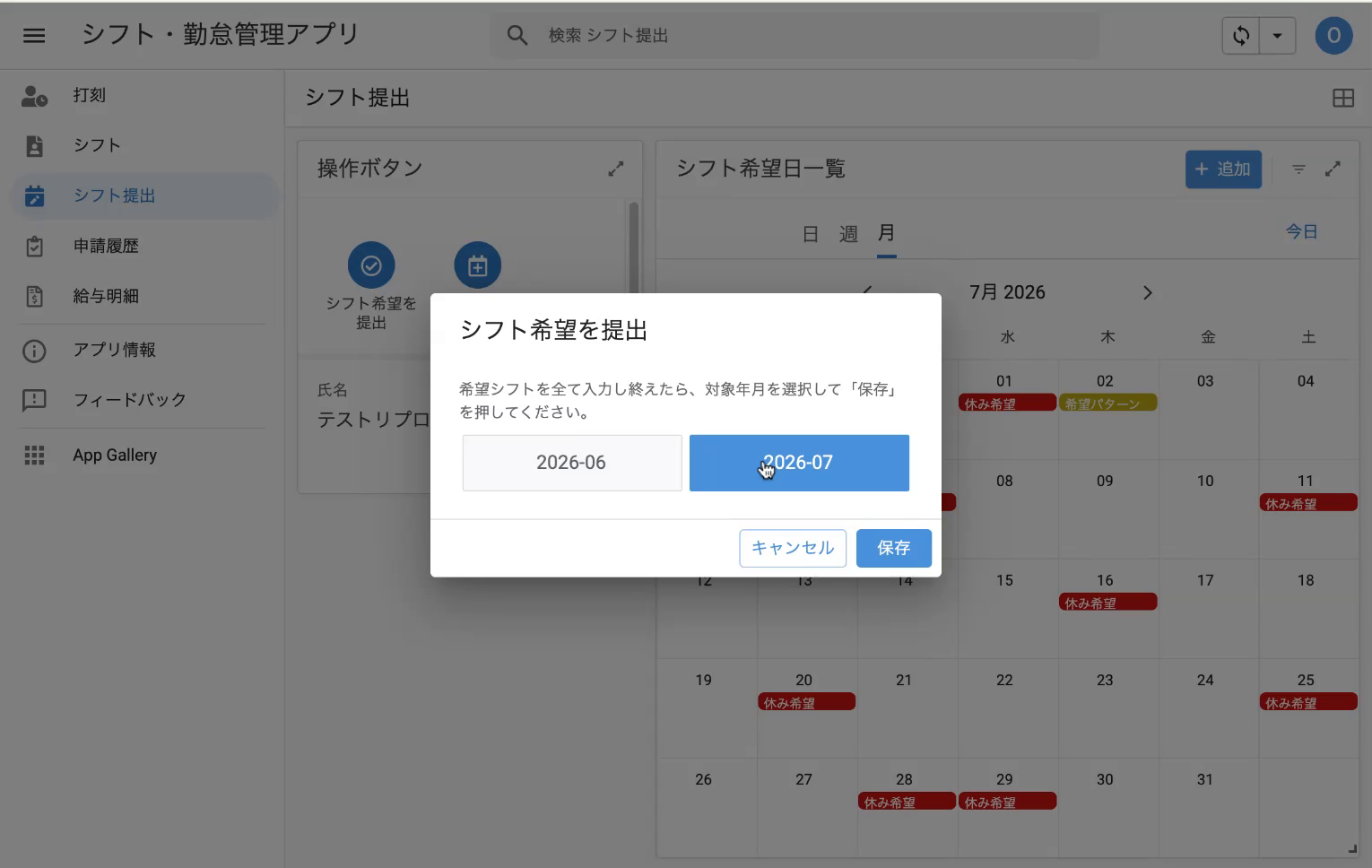The height and width of the screenshot is (868, 1372).
Task: Switch calendar to 月 view
Action: pos(886,233)
